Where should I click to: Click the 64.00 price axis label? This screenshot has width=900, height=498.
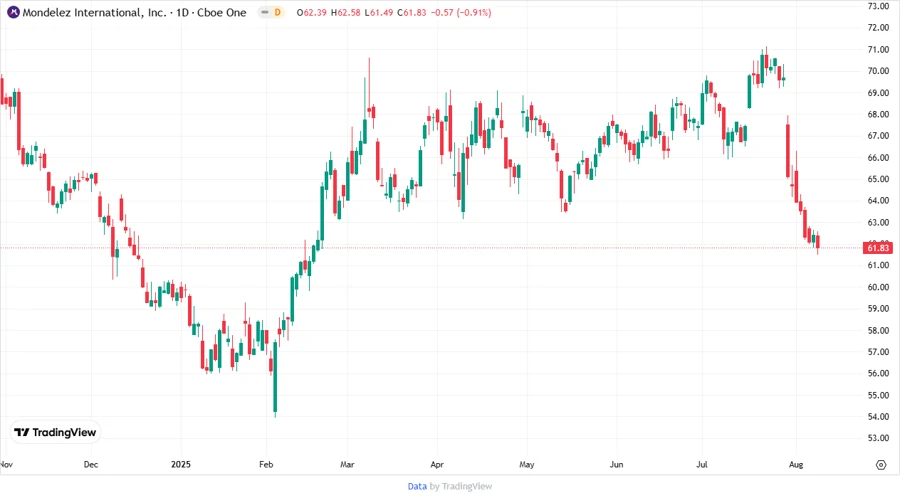tap(878, 200)
